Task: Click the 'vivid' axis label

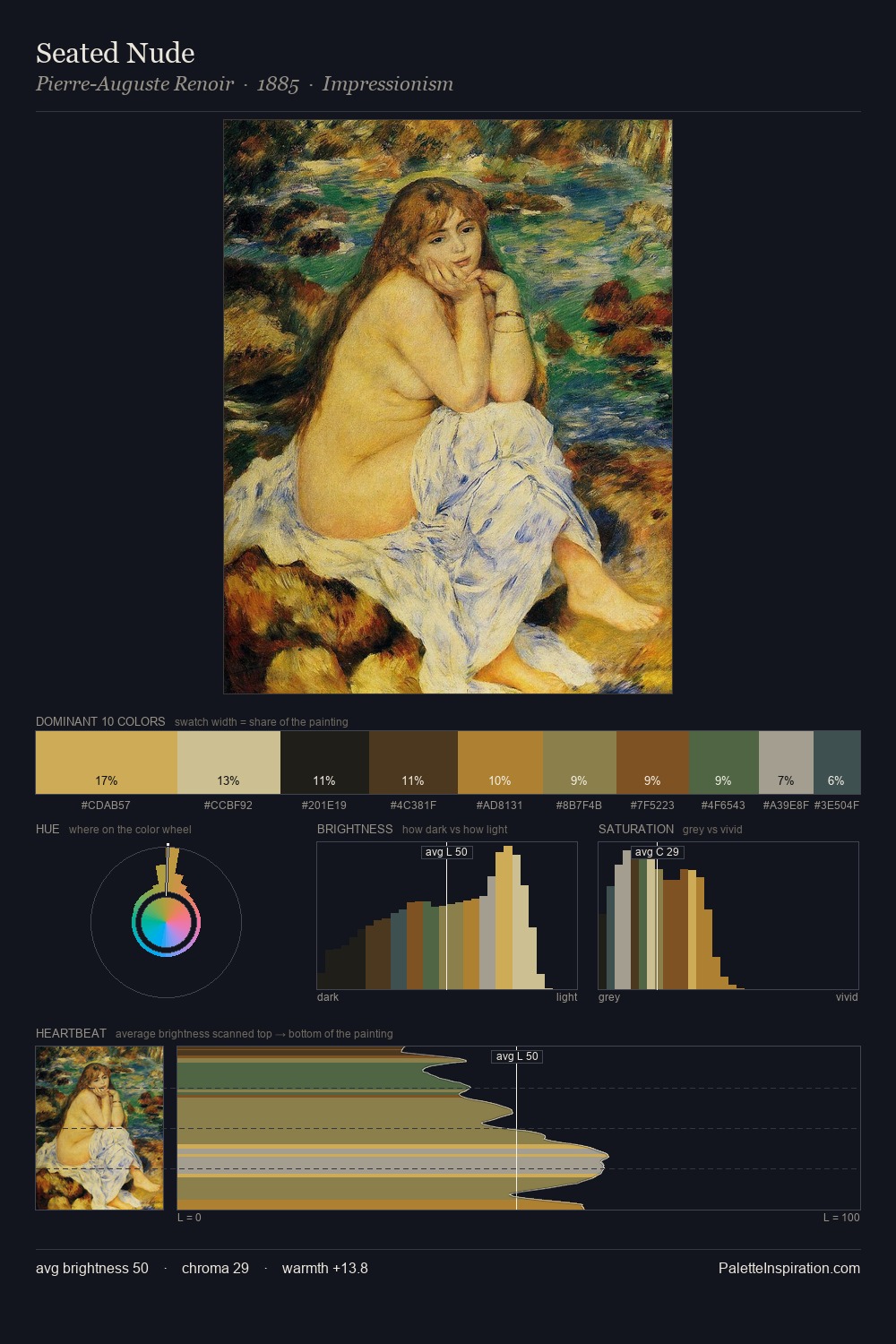Action: pos(847,997)
